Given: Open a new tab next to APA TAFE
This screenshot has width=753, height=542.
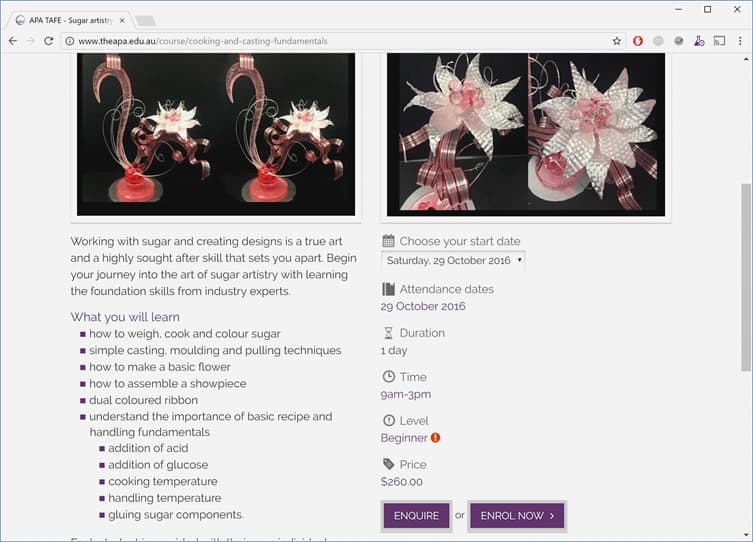Looking at the screenshot, I should pos(145,20).
